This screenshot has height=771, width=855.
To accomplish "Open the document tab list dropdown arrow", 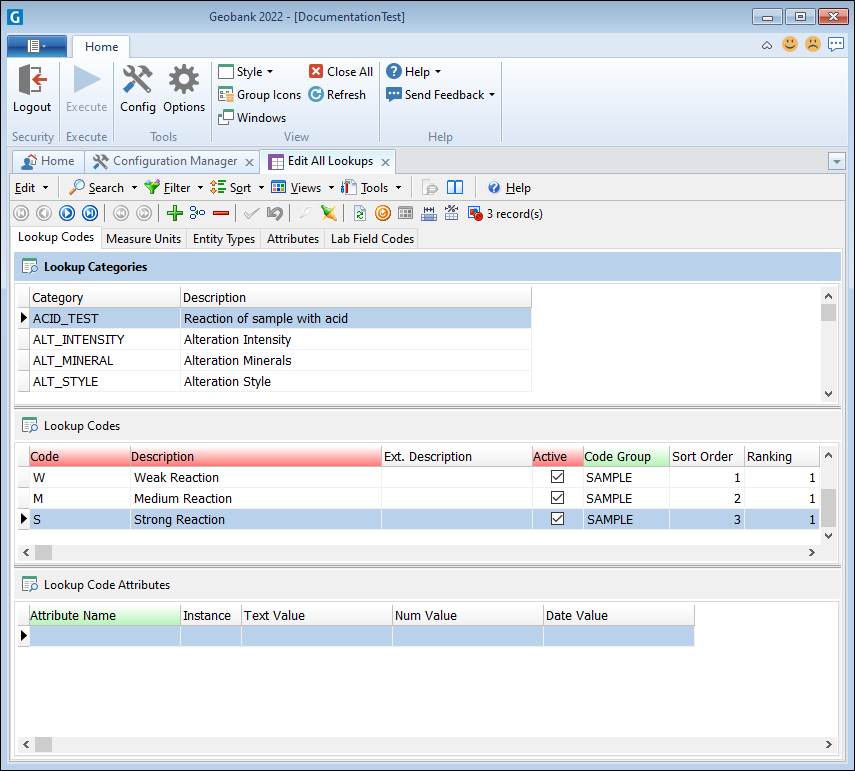I will 836,162.
